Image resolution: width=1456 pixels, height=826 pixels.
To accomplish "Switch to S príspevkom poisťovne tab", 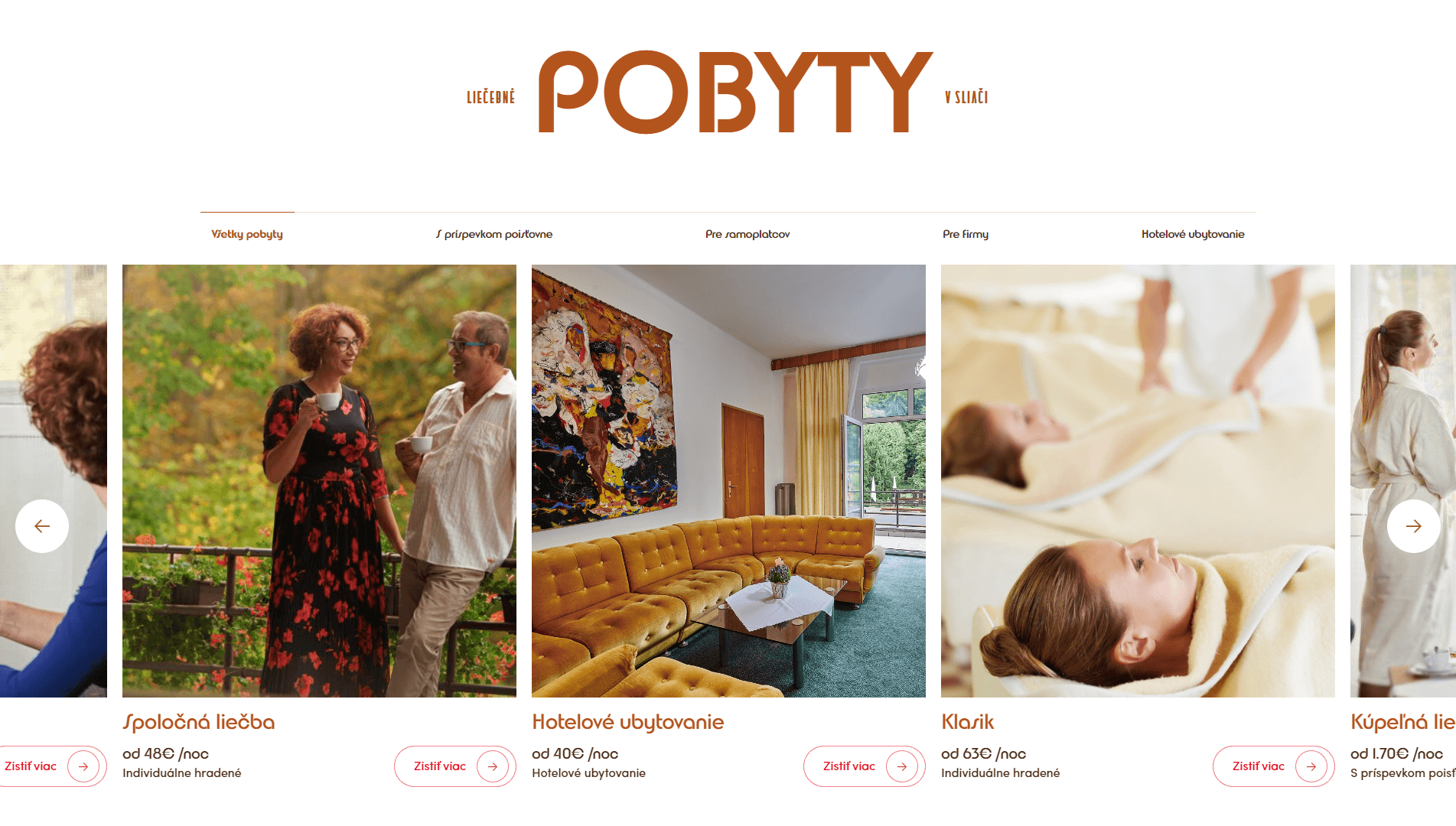I will click(494, 234).
